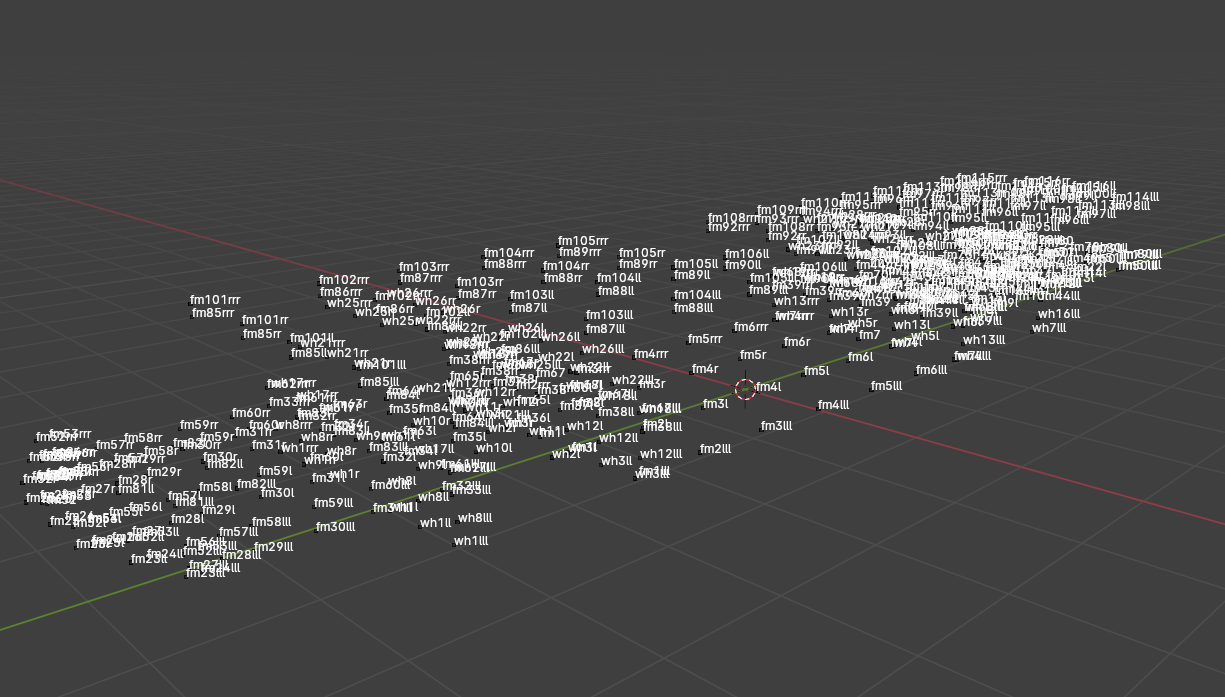Select the empty labeled fm2lll

[x=716, y=449]
